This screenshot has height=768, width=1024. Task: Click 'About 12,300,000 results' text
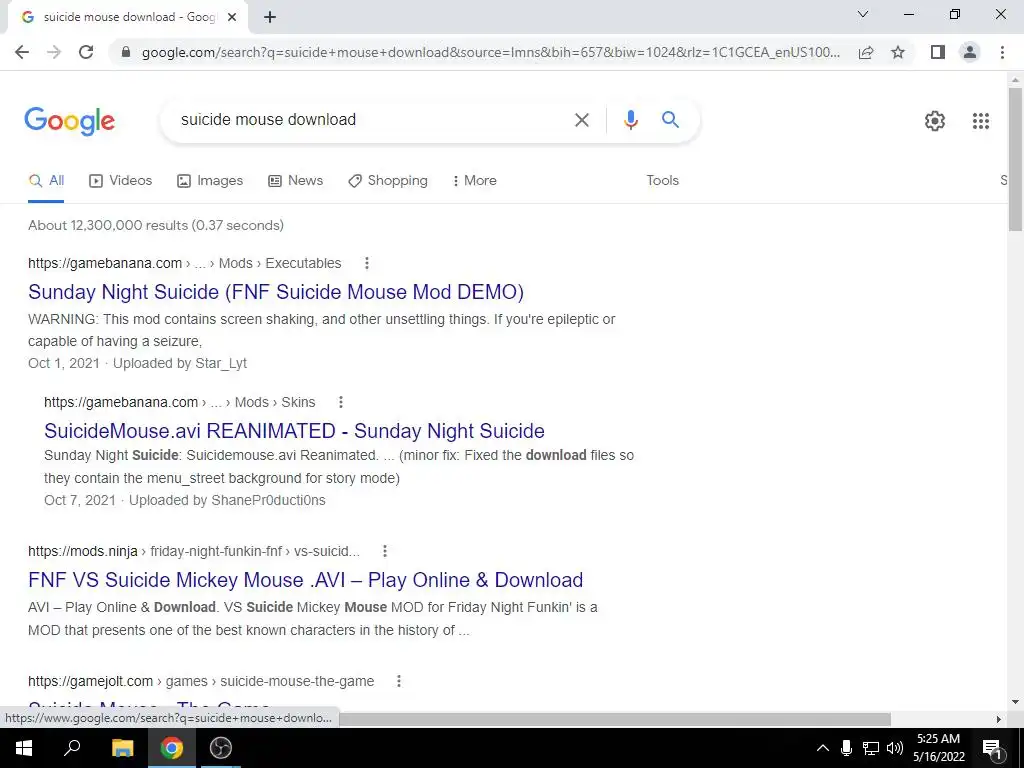click(x=108, y=226)
